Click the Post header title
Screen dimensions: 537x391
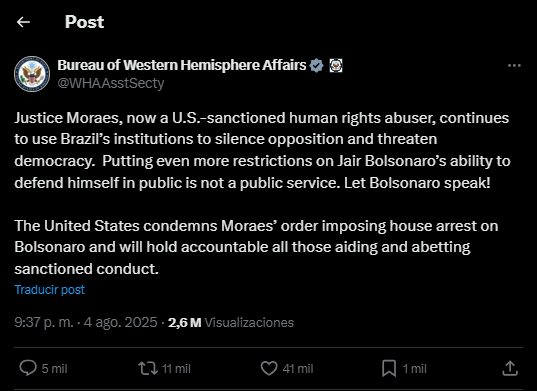pos(84,22)
